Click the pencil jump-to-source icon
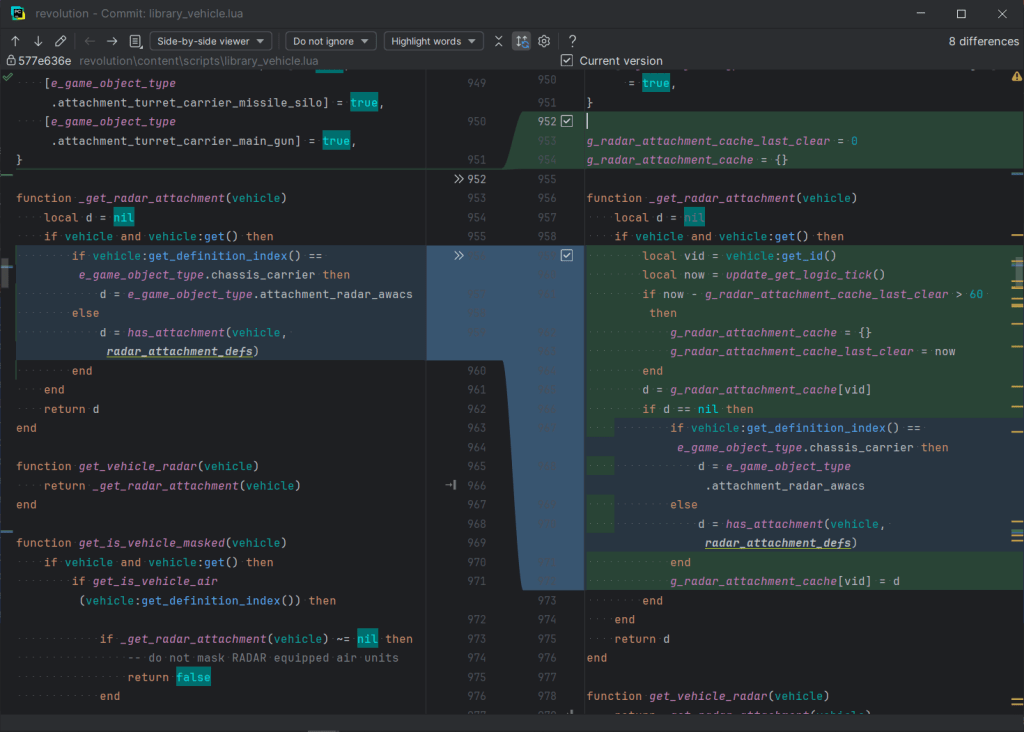The height and width of the screenshot is (732, 1024). pyautogui.click(x=61, y=41)
